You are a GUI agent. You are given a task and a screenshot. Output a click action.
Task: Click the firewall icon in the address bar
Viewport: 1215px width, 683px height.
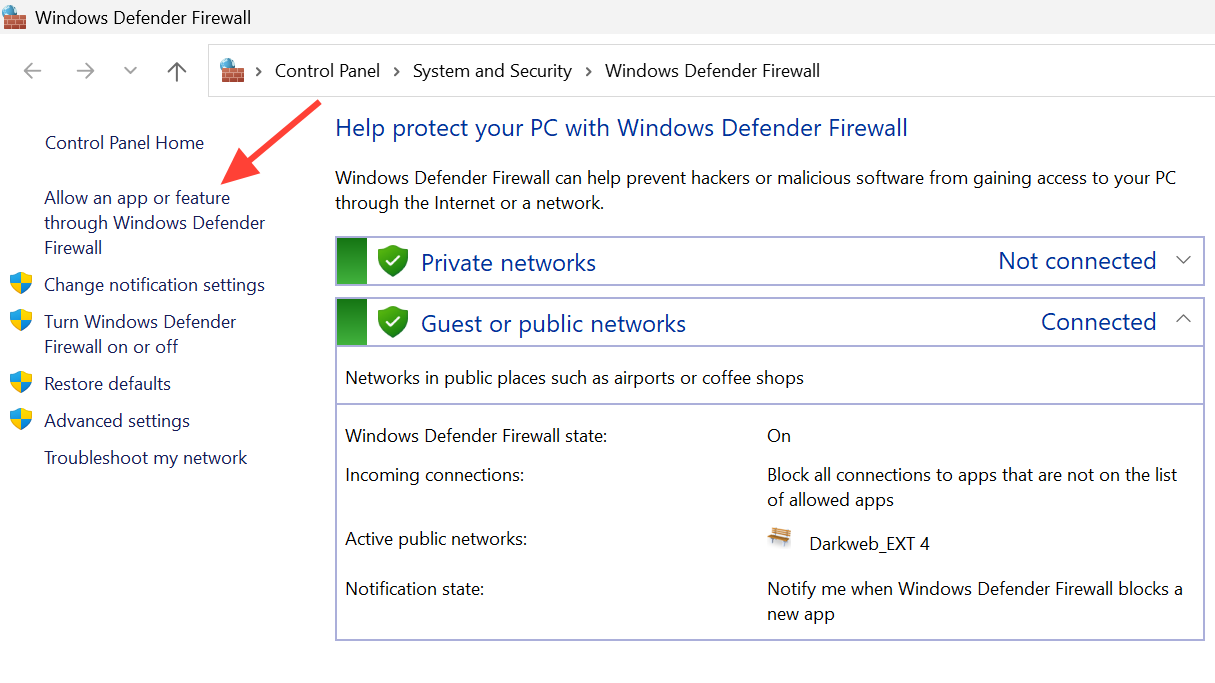click(x=233, y=70)
